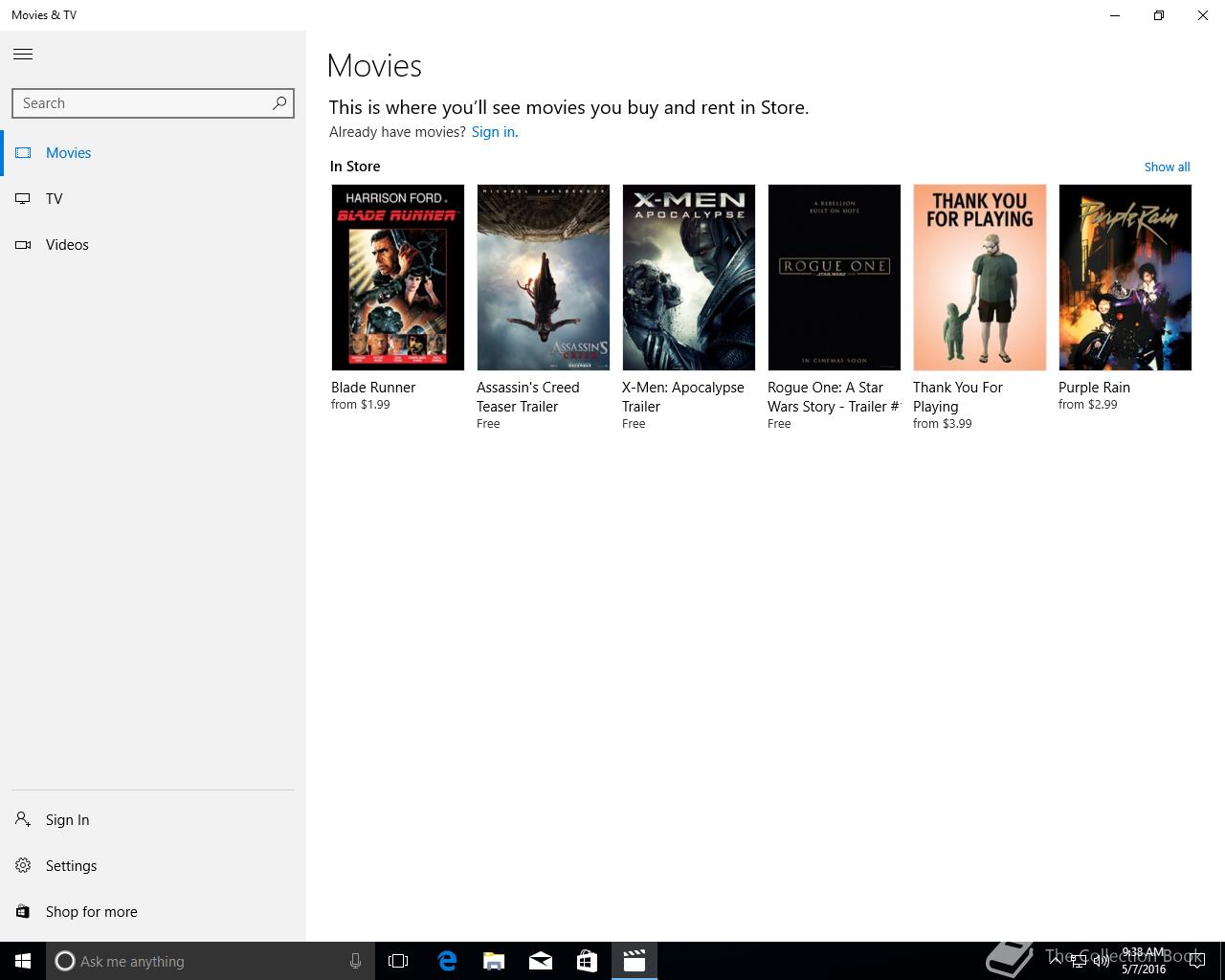Screen dimensions: 1225x980
Task: Click the Blade Runner title text
Action: [x=373, y=388]
